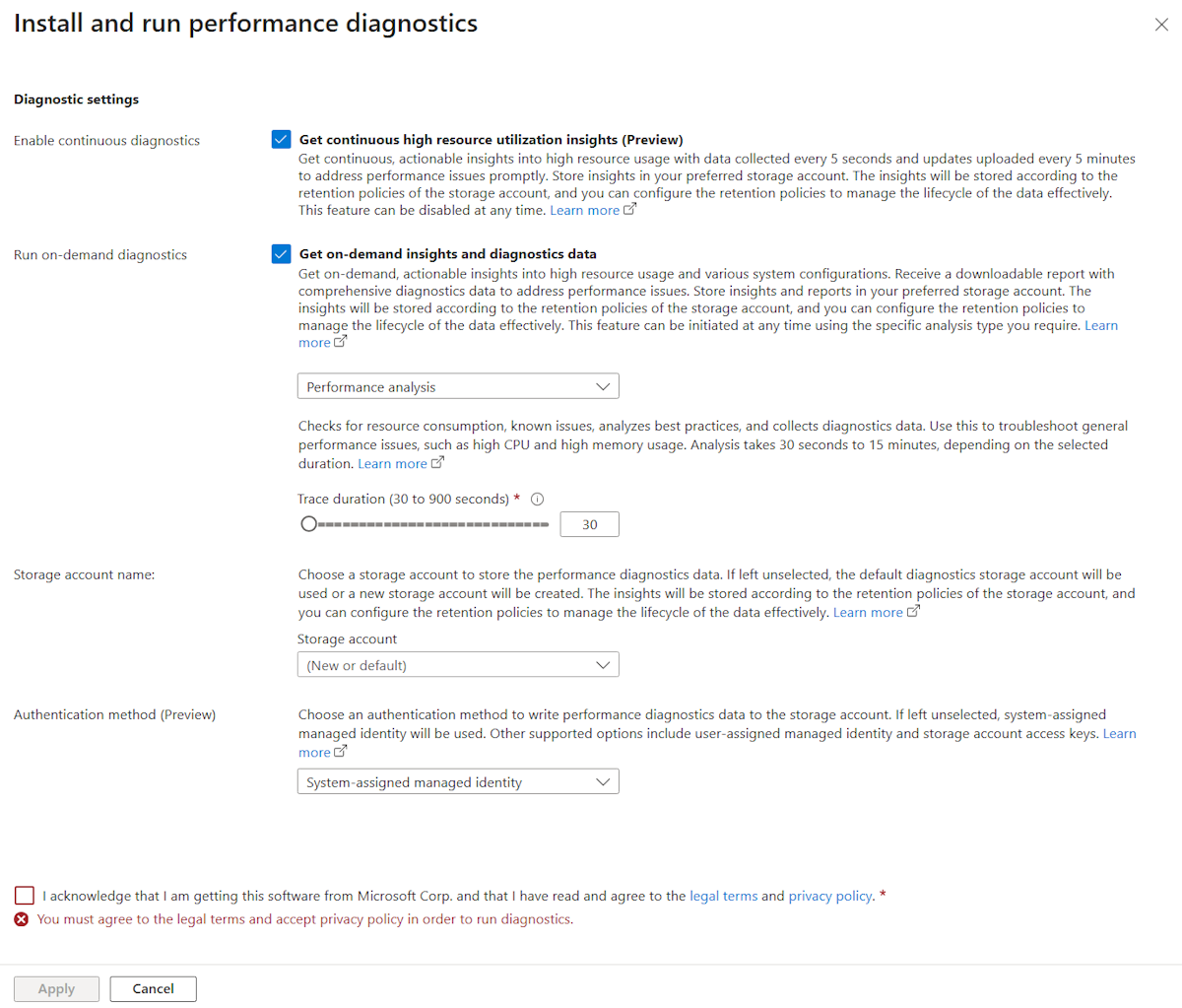Click external link icon after on-demand insights Learn more

(341, 342)
